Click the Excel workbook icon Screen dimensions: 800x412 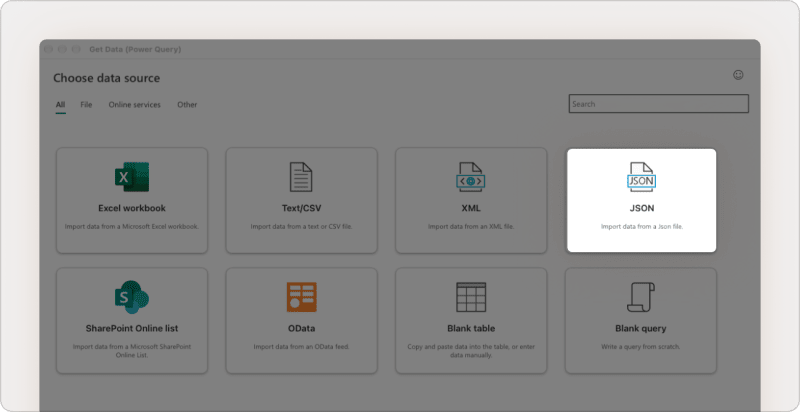[132, 177]
